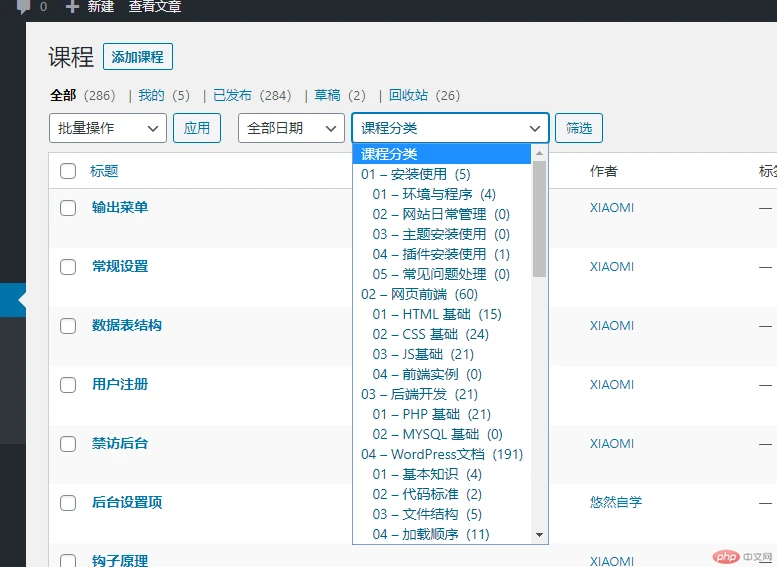Check the 用户注册 row checkbox
This screenshot has height=567, width=777.
[68, 385]
